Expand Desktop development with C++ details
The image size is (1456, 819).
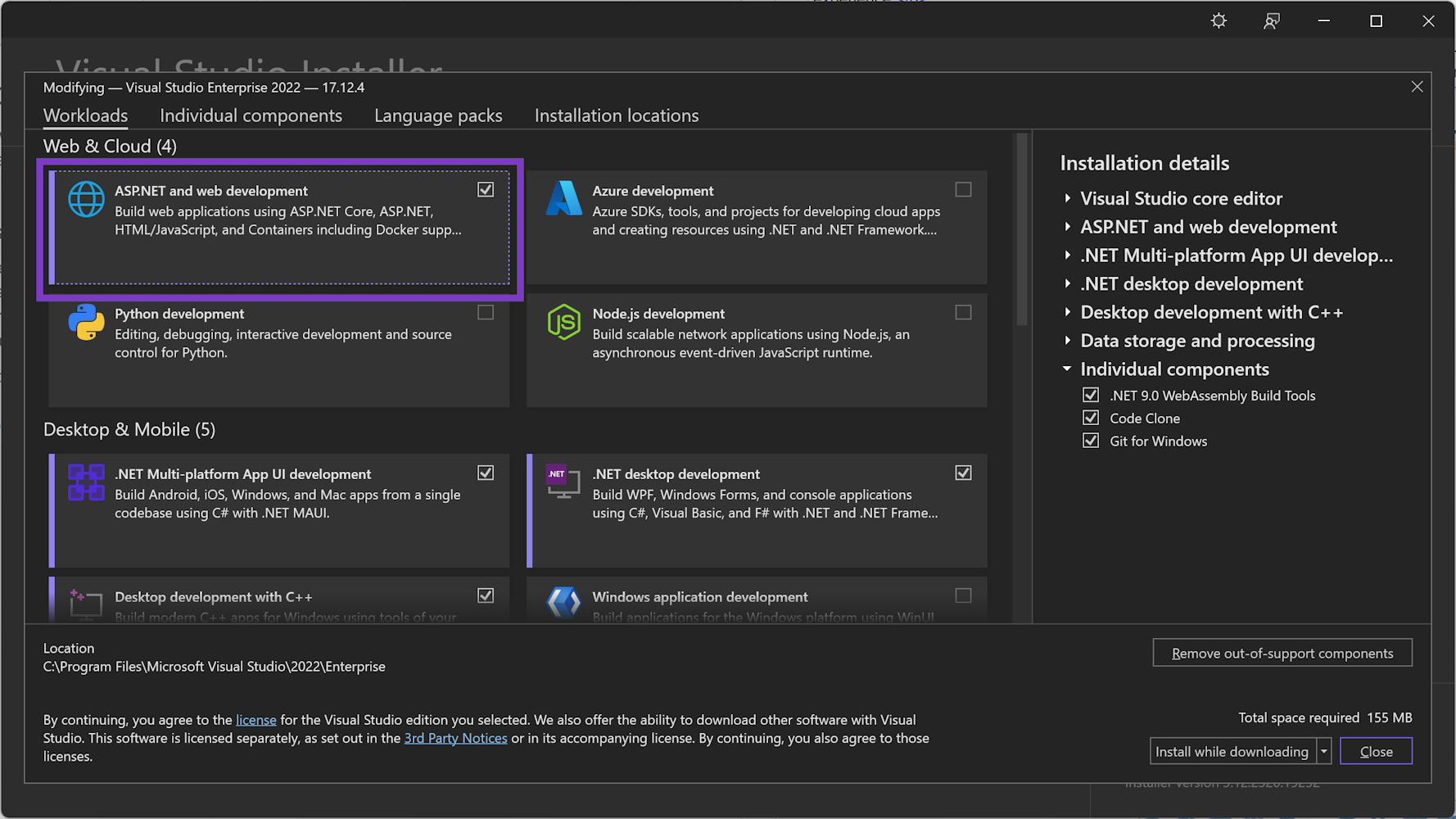(x=1067, y=312)
